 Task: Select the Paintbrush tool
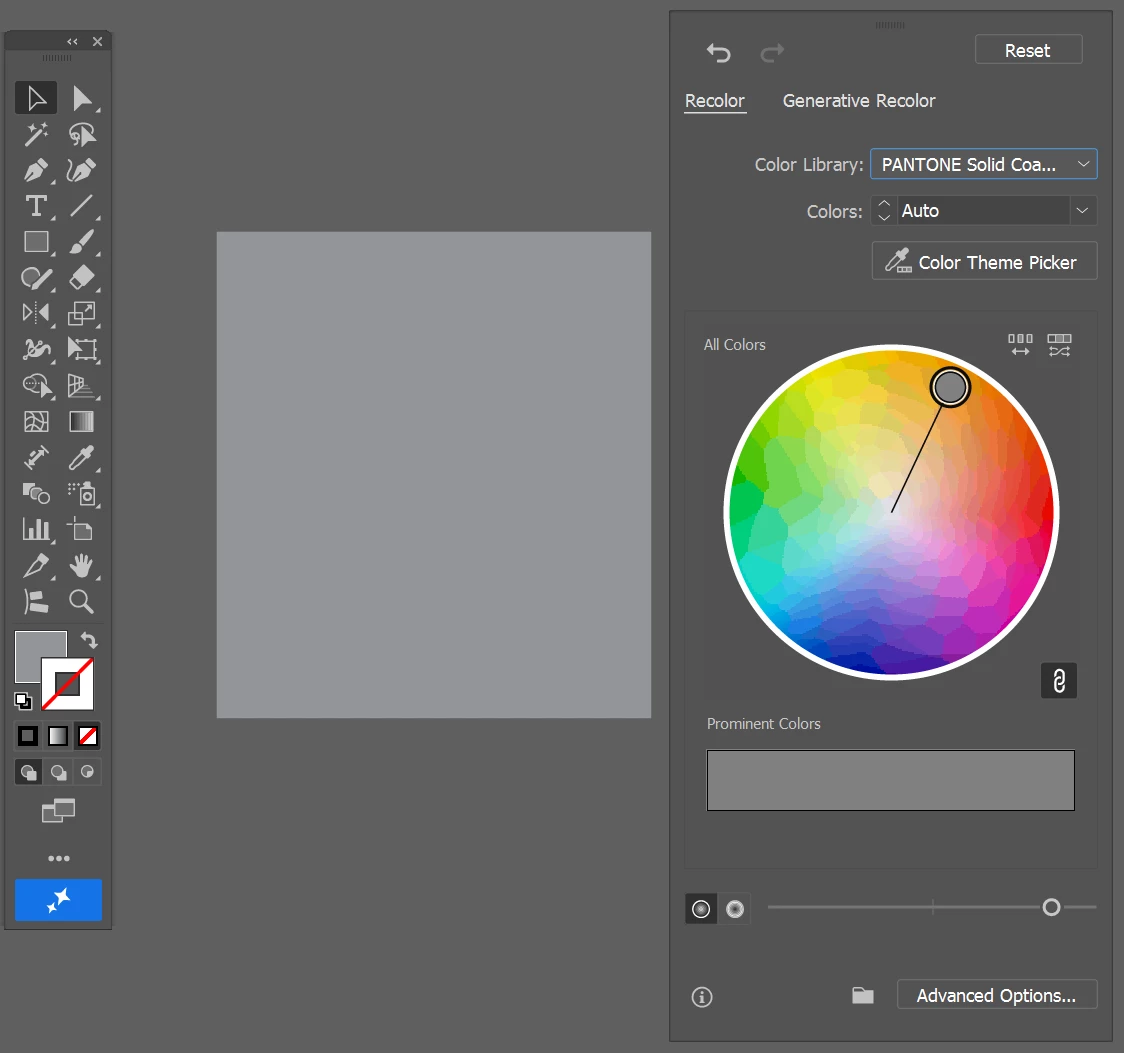(82, 242)
